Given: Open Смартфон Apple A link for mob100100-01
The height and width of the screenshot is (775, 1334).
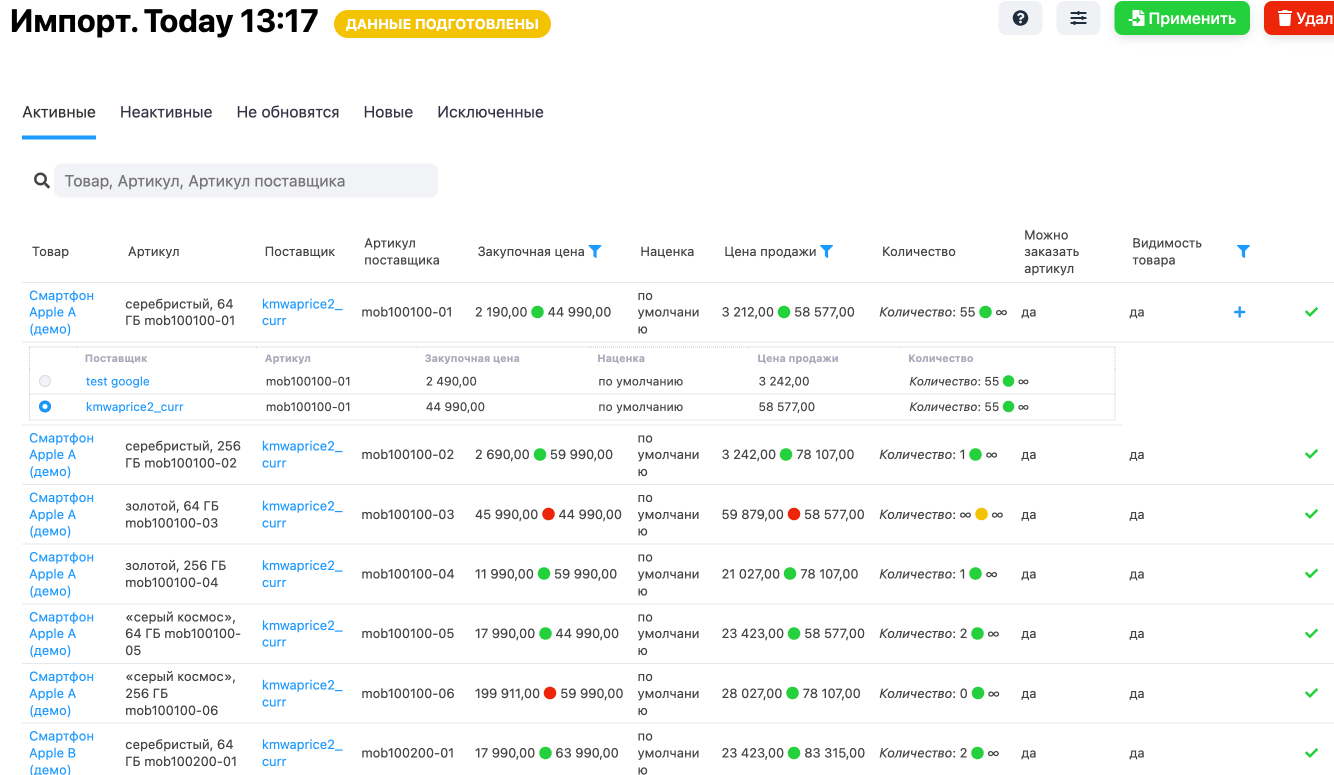Looking at the screenshot, I should coord(61,312).
